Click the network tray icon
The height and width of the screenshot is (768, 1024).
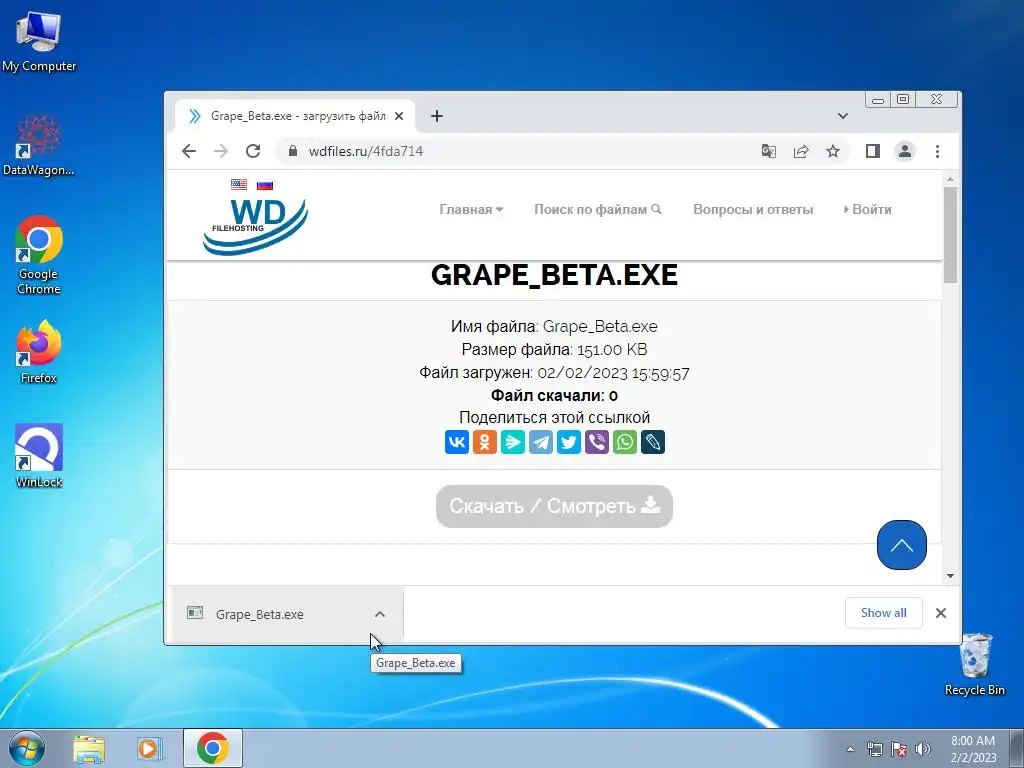point(874,749)
